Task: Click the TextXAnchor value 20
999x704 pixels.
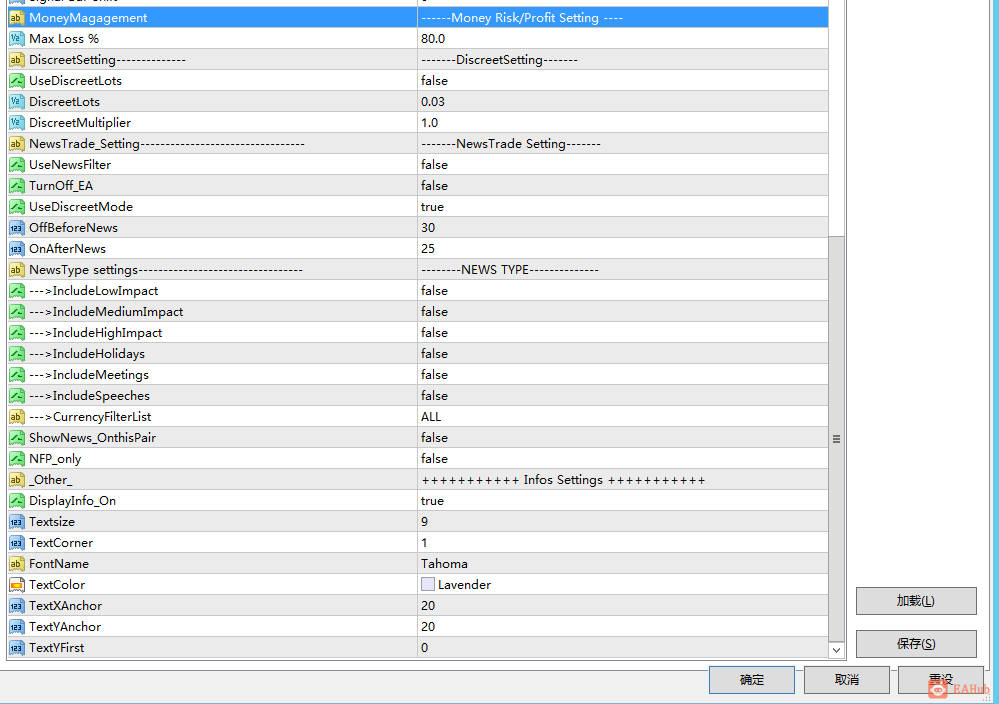Action: (428, 607)
